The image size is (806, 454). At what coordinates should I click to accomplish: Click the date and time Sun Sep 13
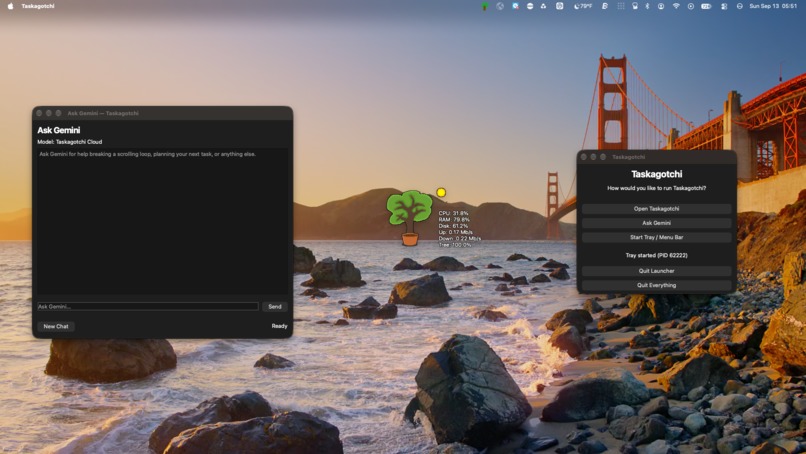[x=773, y=6]
